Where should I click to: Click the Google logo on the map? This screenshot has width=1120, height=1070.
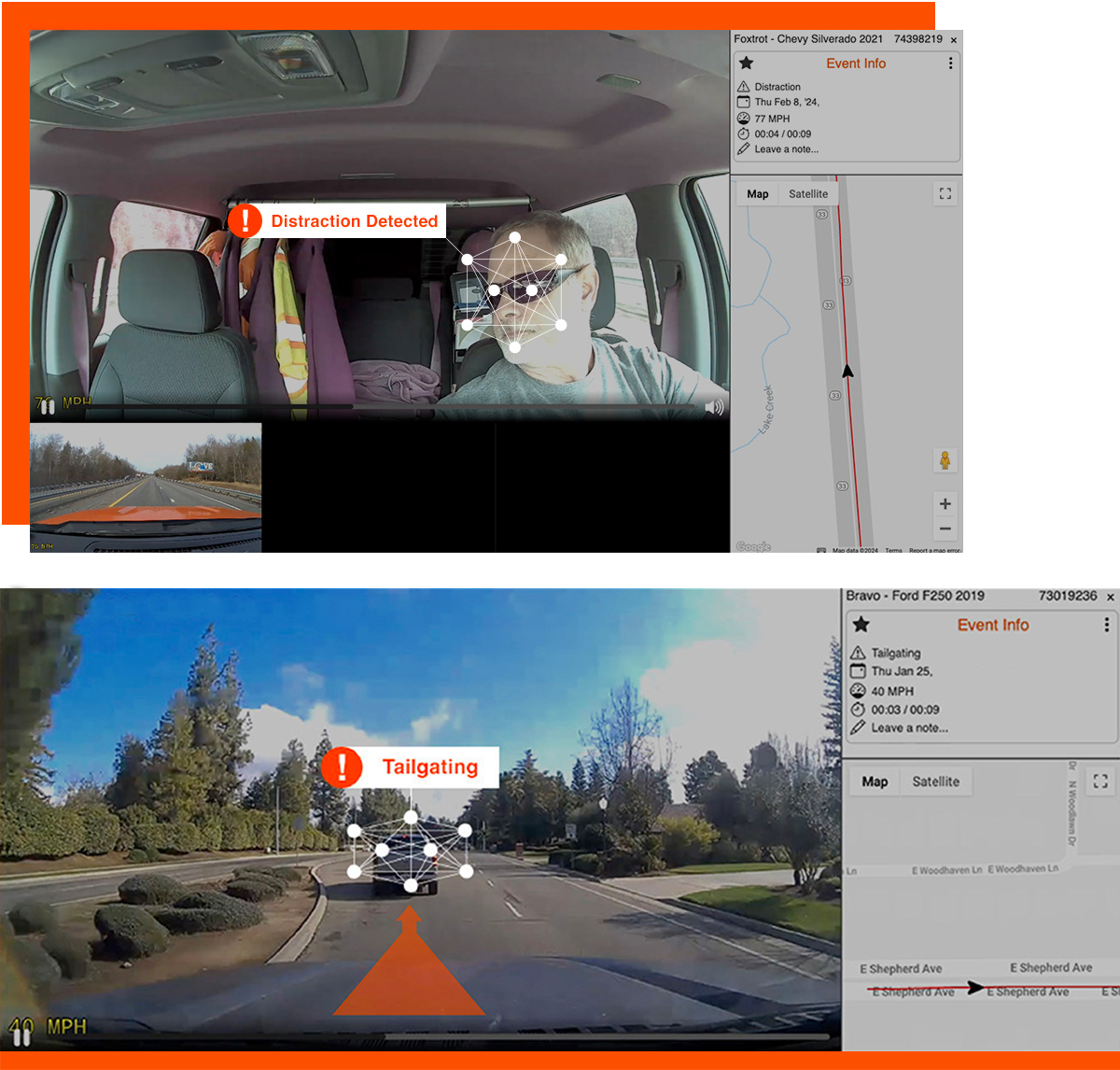[x=752, y=545]
